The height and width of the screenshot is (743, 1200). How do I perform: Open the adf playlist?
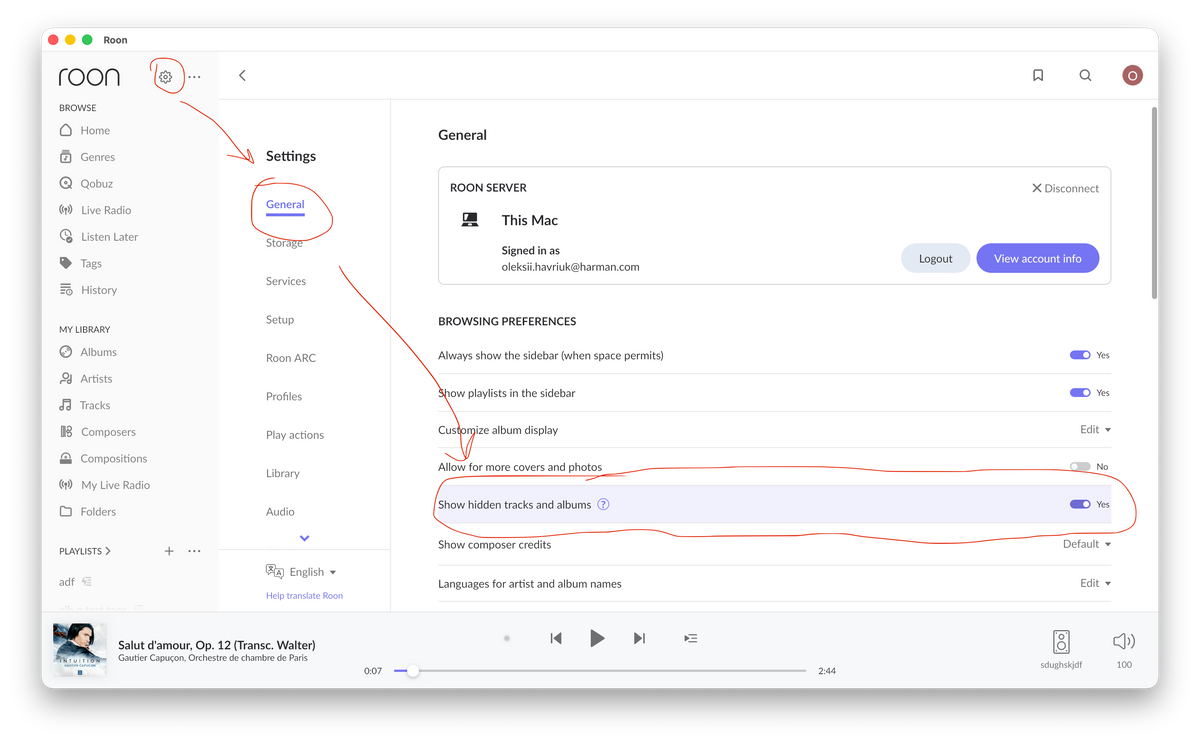click(67, 582)
